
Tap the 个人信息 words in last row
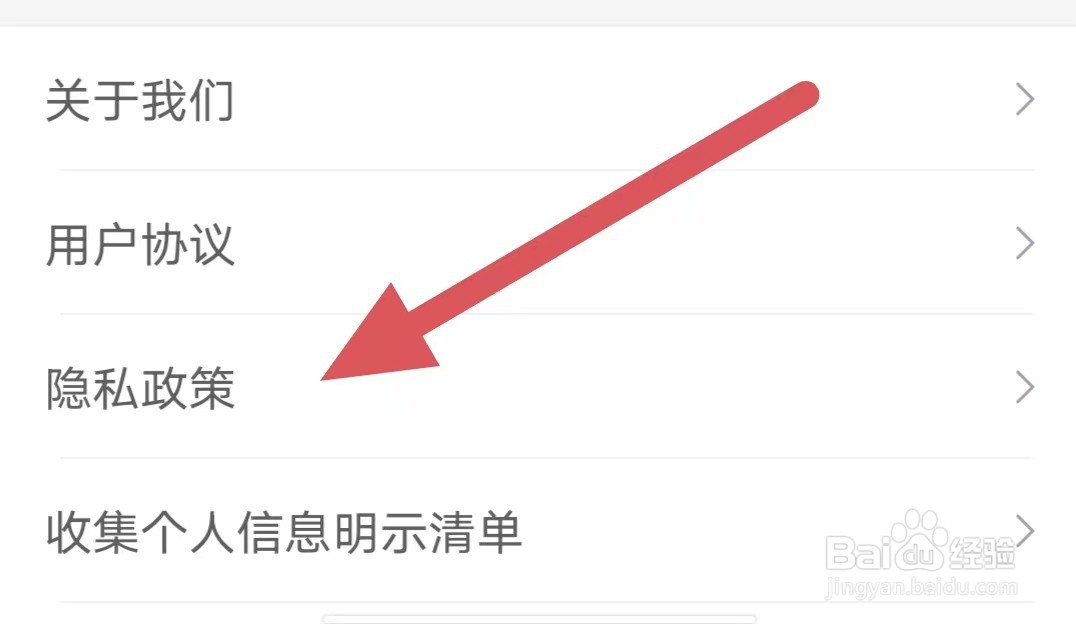coord(237,532)
